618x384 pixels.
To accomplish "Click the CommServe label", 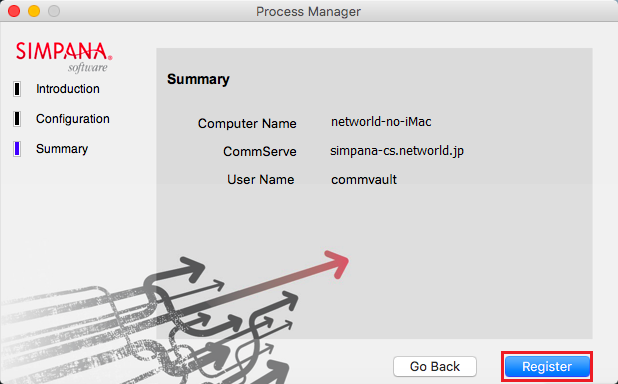I will click(260, 152).
